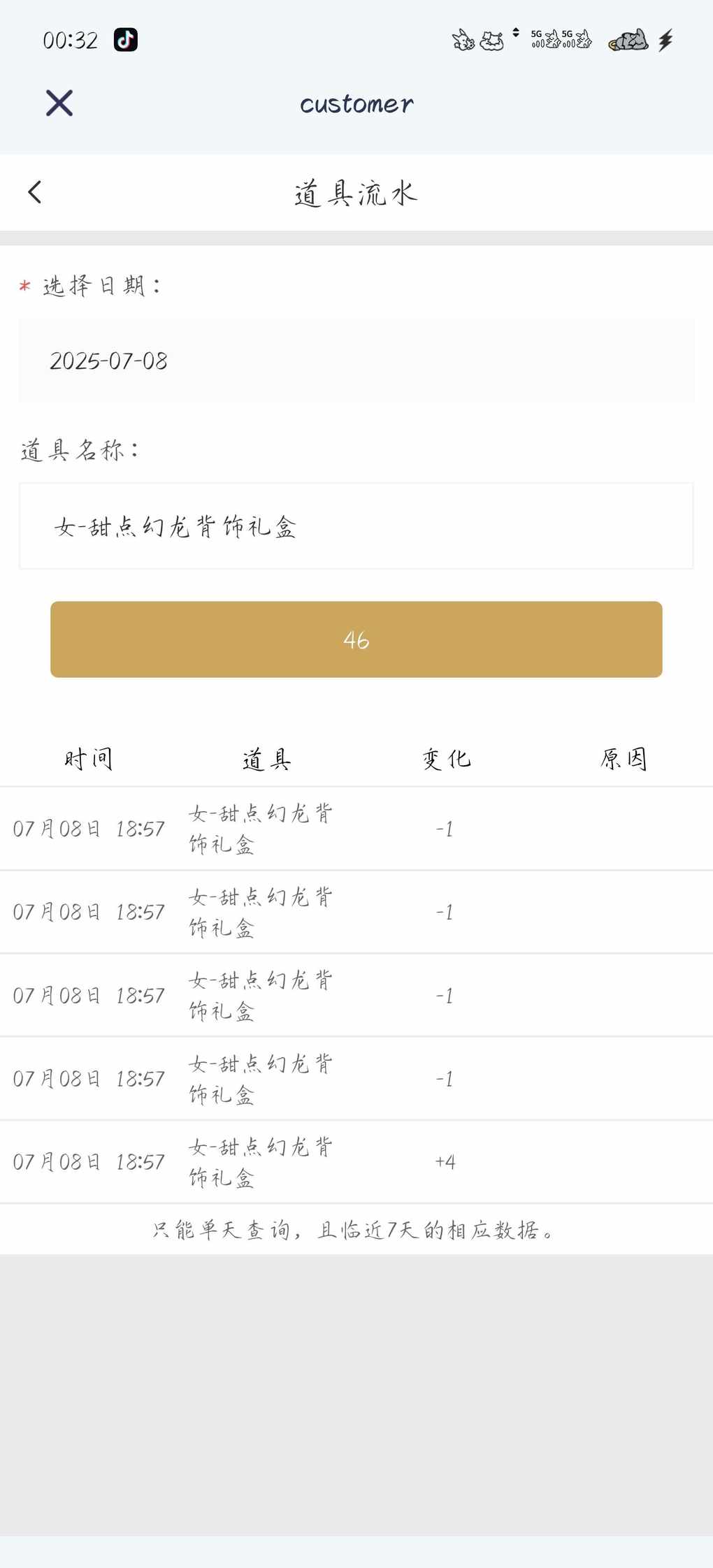Open the date picker showing 2025-07-08
This screenshot has height=1568, width=713.
coord(356,361)
